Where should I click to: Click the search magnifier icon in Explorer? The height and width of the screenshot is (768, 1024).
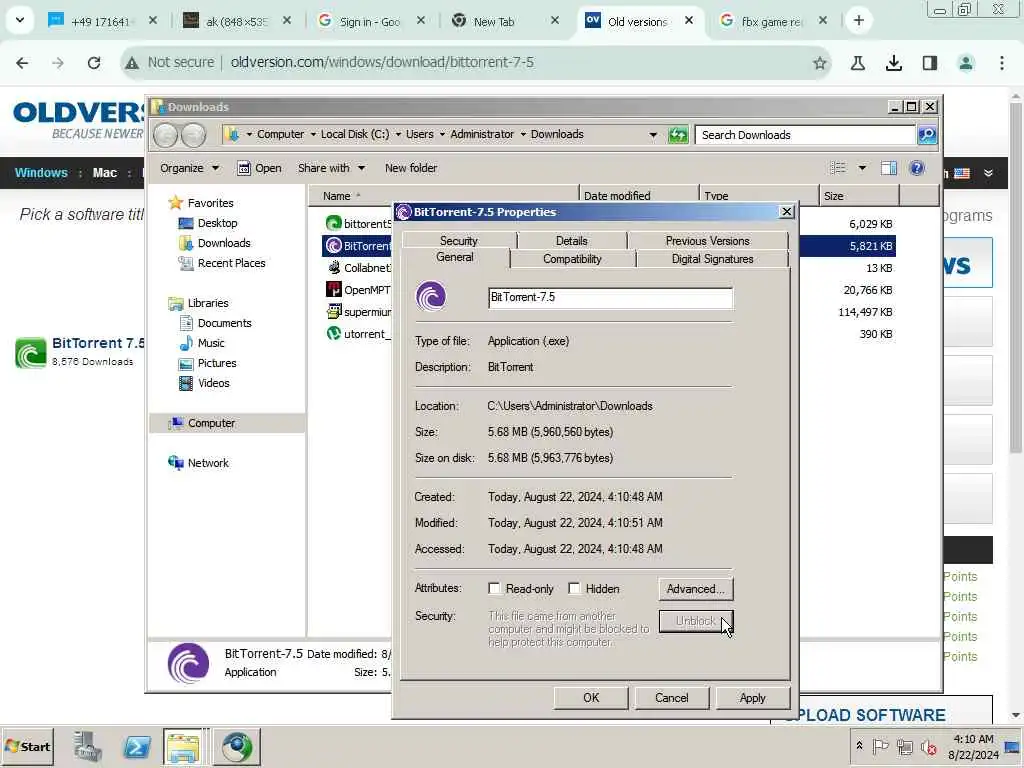[x=927, y=135]
